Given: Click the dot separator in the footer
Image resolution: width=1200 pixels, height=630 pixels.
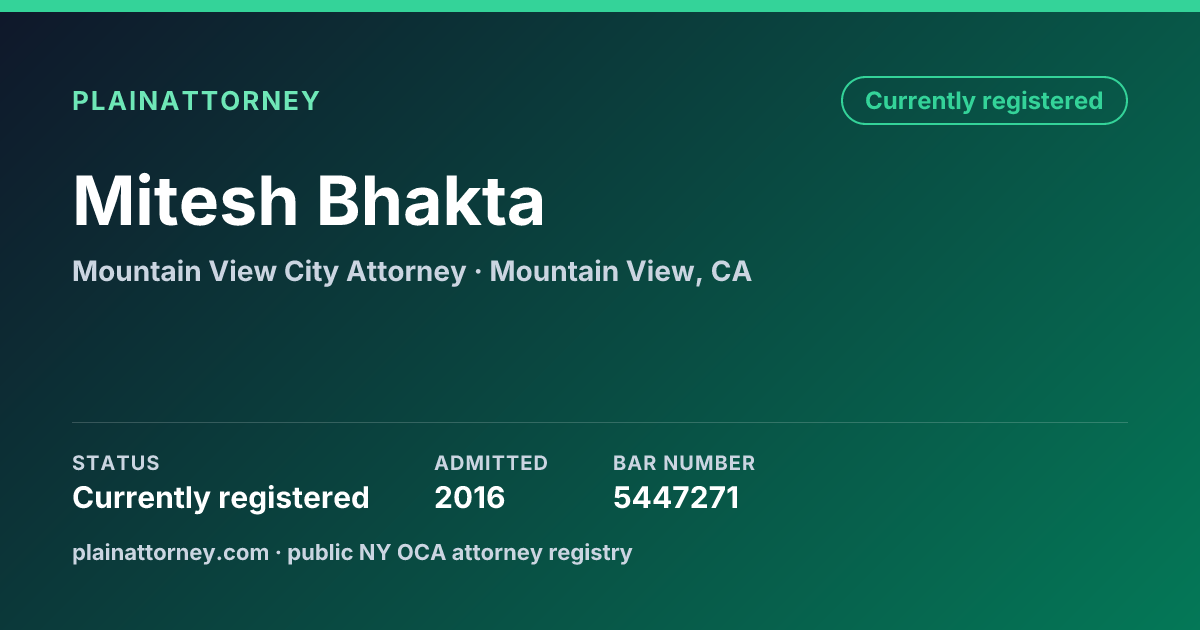Looking at the screenshot, I should point(278,552).
